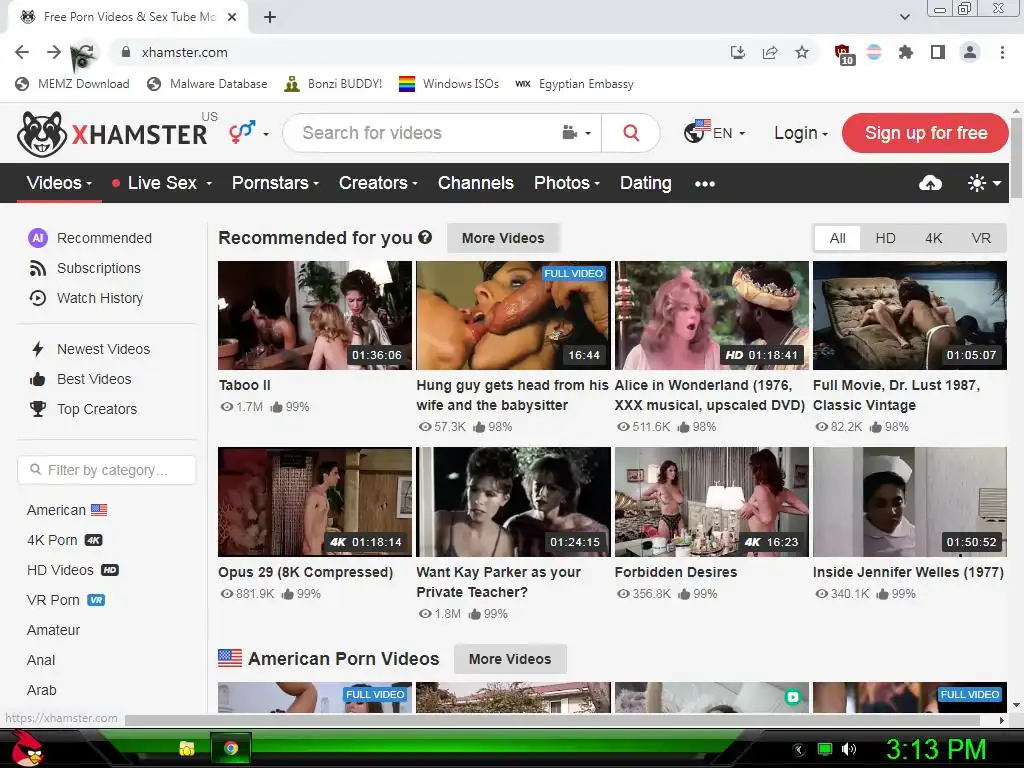Open the three-dots more menu in nav bar
1024x768 pixels.
click(x=705, y=184)
